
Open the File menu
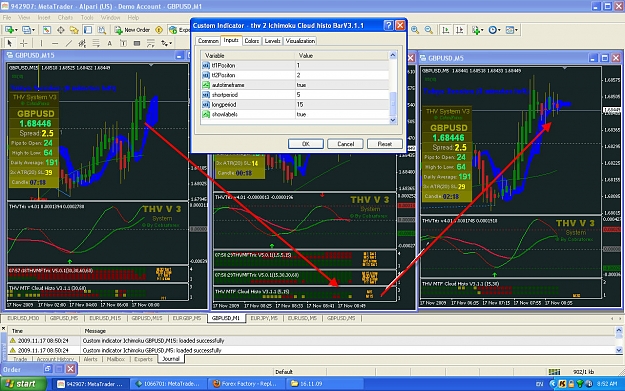pyautogui.click(x=7, y=18)
